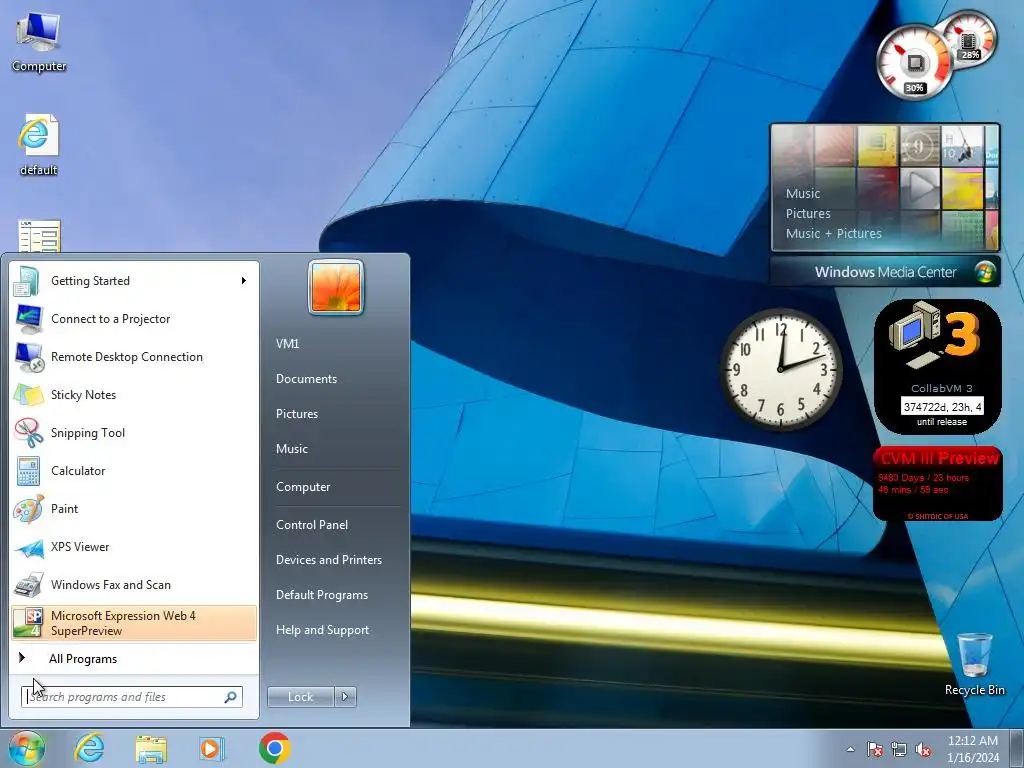Click the Windows Fax and Scan icon
Viewport: 1024px width, 768px height.
click(28, 584)
